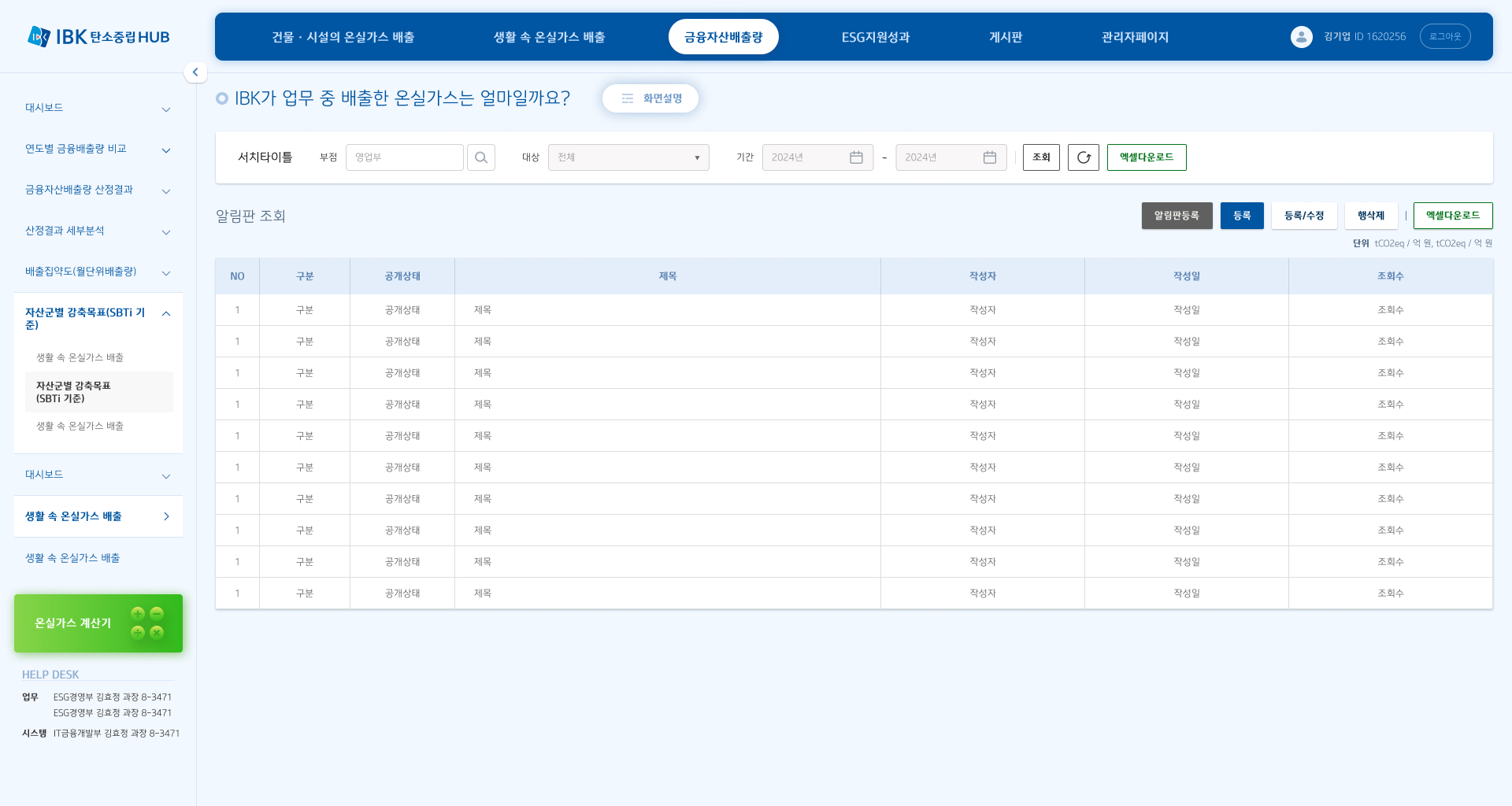Open 건물 · 시설의 온실가스 배출 tab
This screenshot has height=806, width=1512.
(343, 37)
